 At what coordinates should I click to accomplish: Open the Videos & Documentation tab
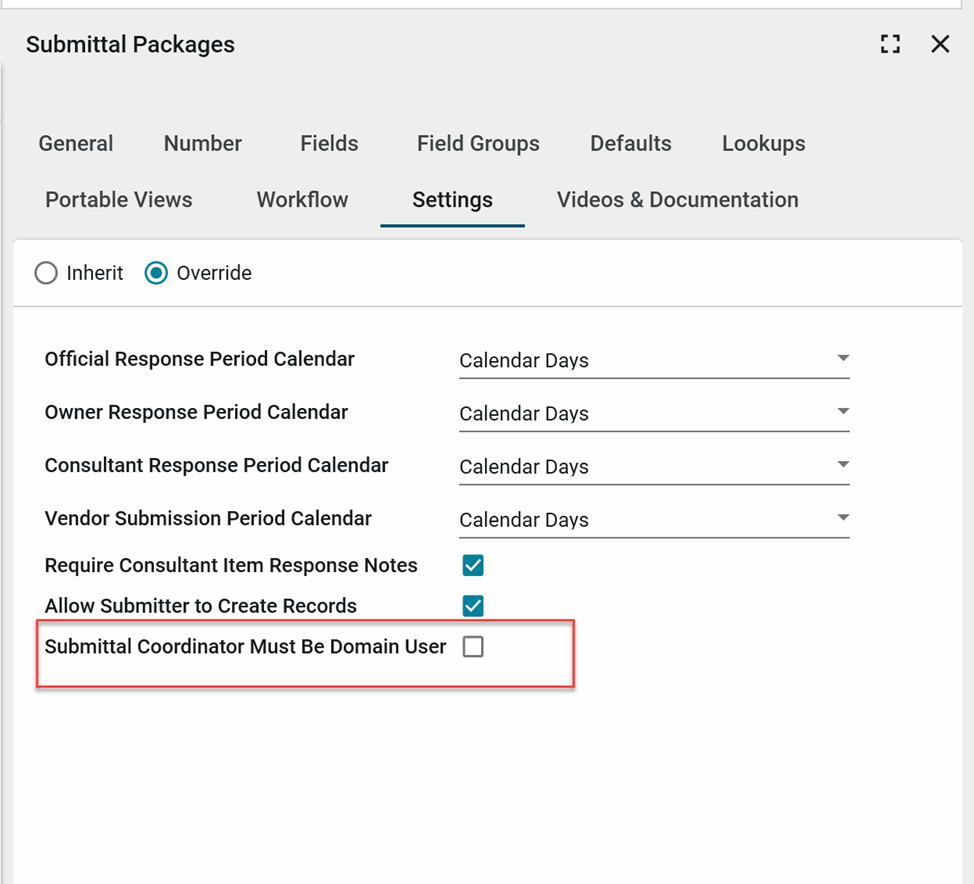[x=678, y=200]
